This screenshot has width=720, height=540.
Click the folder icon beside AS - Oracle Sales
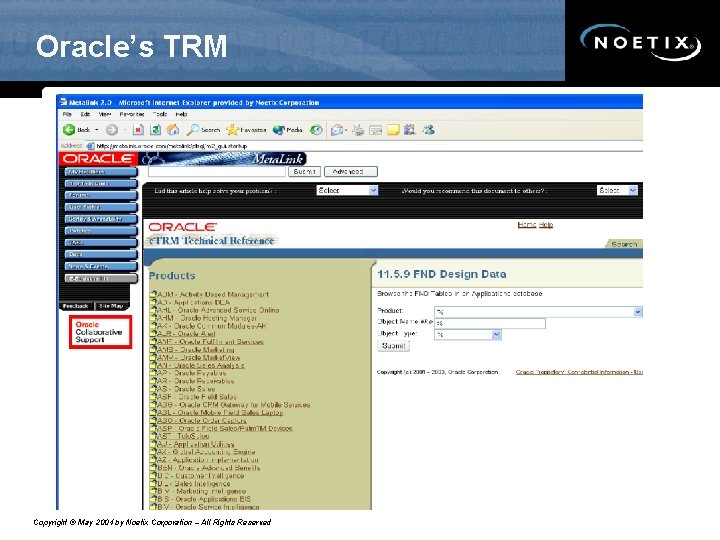click(x=153, y=388)
